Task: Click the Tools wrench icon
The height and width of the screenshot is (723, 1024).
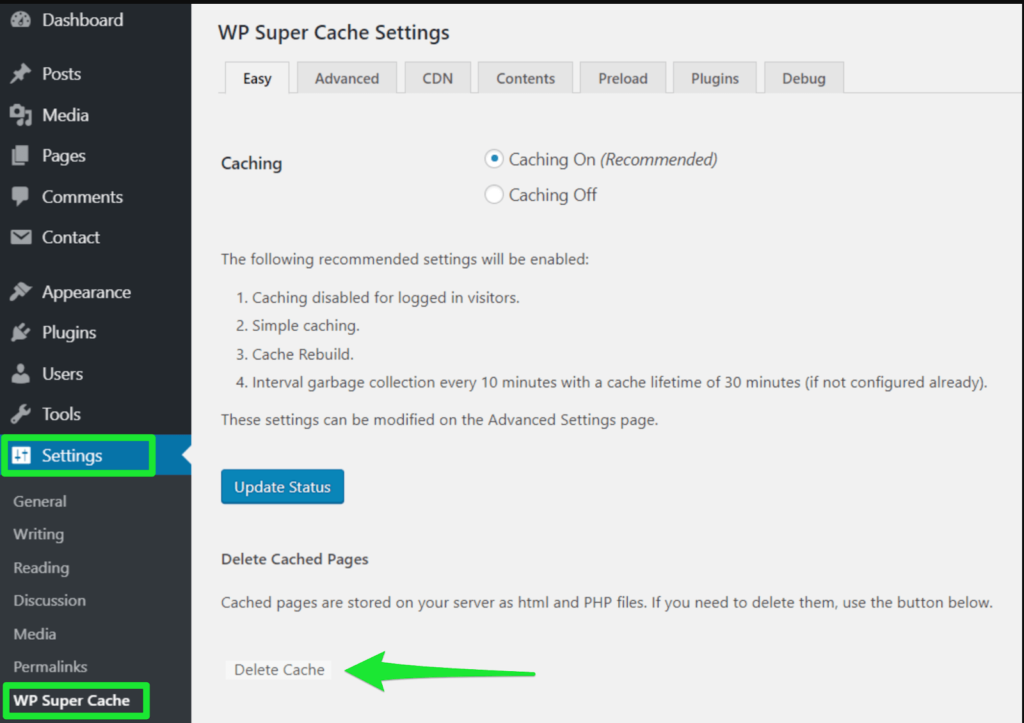Action: pyautogui.click(x=20, y=414)
